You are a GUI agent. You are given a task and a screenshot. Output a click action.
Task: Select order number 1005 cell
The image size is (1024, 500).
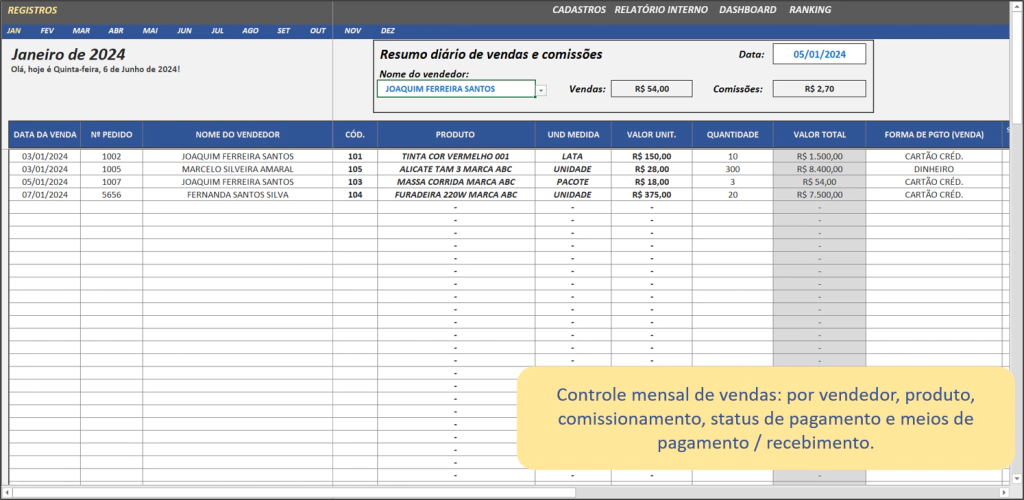112,169
